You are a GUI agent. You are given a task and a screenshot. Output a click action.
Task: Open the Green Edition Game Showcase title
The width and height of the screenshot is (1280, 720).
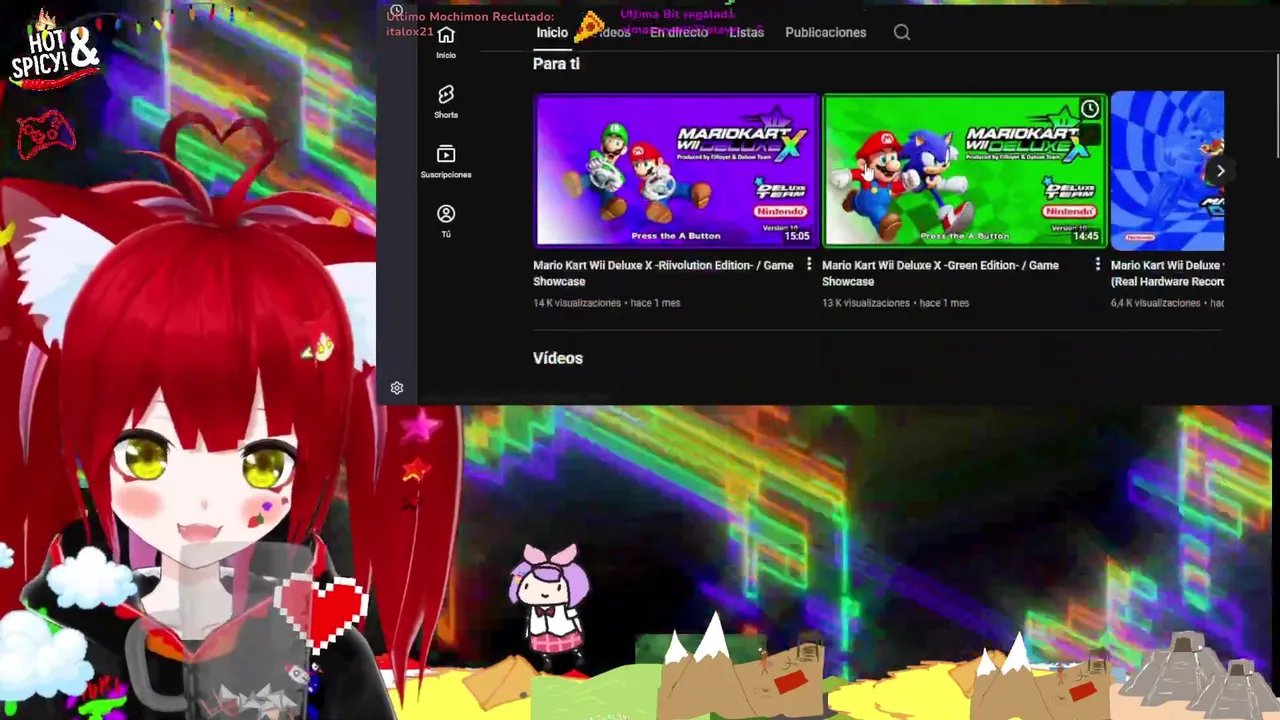coord(940,273)
